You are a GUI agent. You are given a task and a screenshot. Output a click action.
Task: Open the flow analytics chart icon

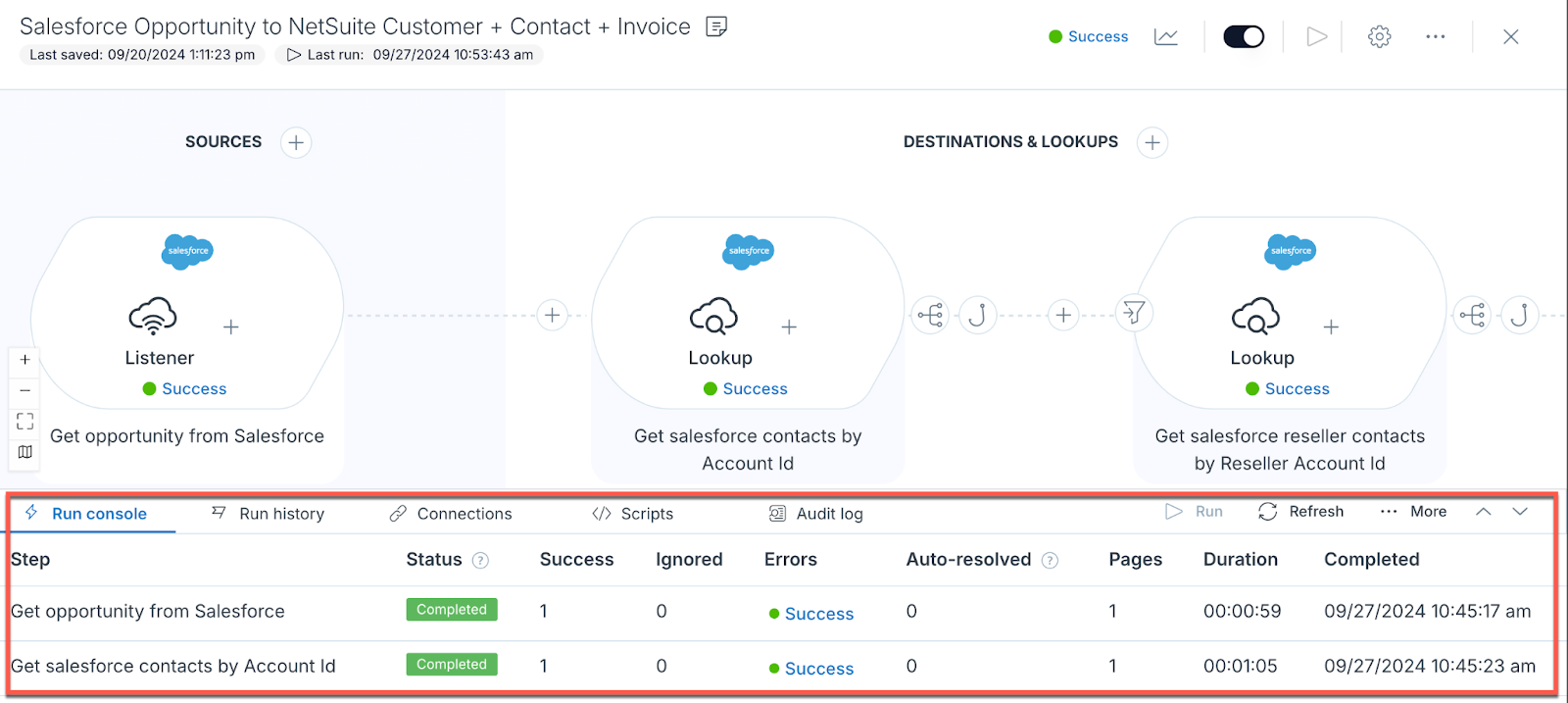click(x=1166, y=36)
